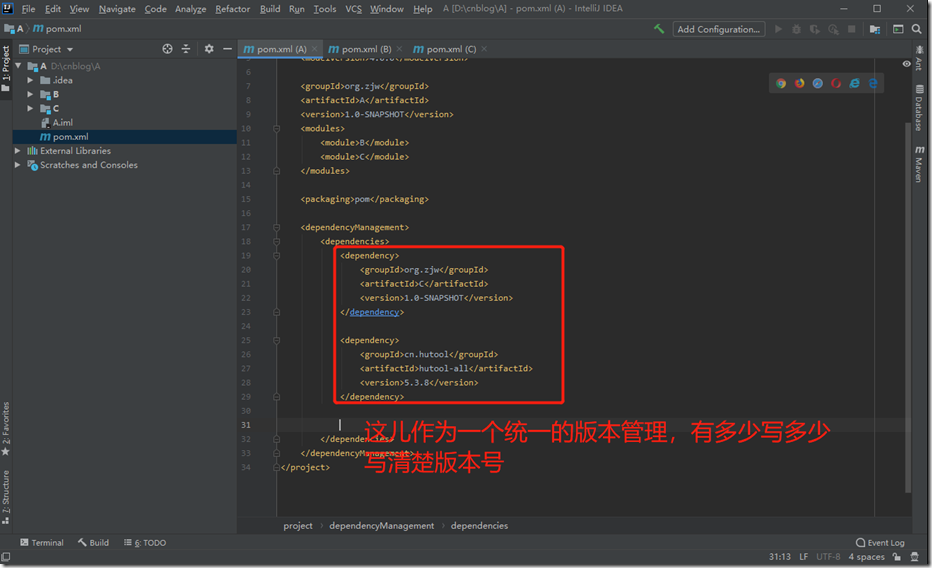
Task: Fold the dependencyManagement block at line 17
Action: (x=276, y=227)
